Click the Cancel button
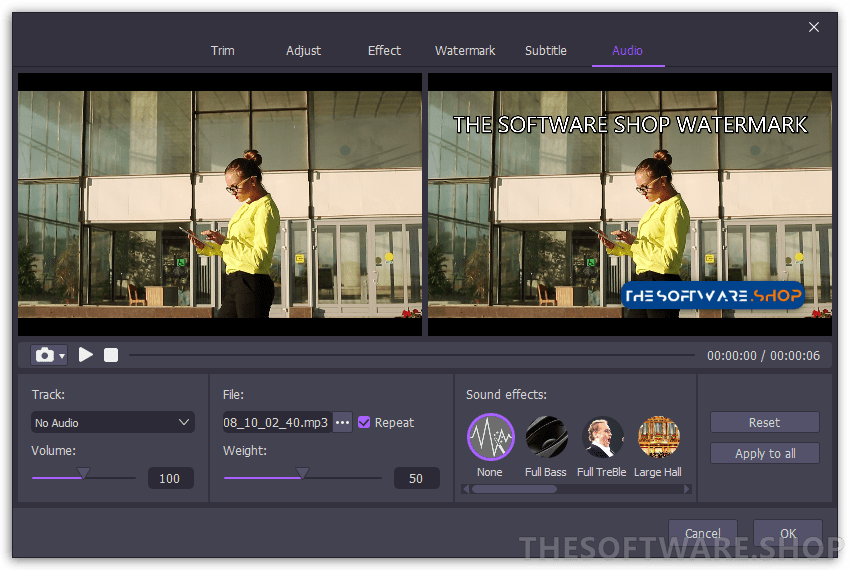Screen dimensions: 850x570 point(703,534)
